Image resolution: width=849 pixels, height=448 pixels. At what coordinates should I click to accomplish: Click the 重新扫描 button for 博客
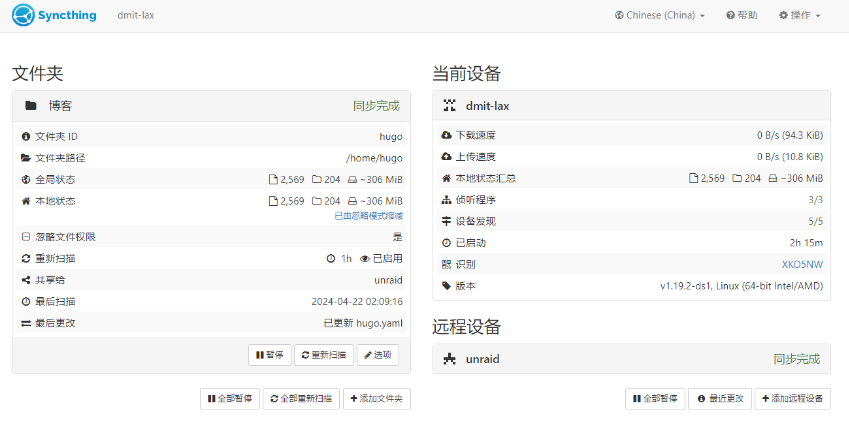(323, 355)
